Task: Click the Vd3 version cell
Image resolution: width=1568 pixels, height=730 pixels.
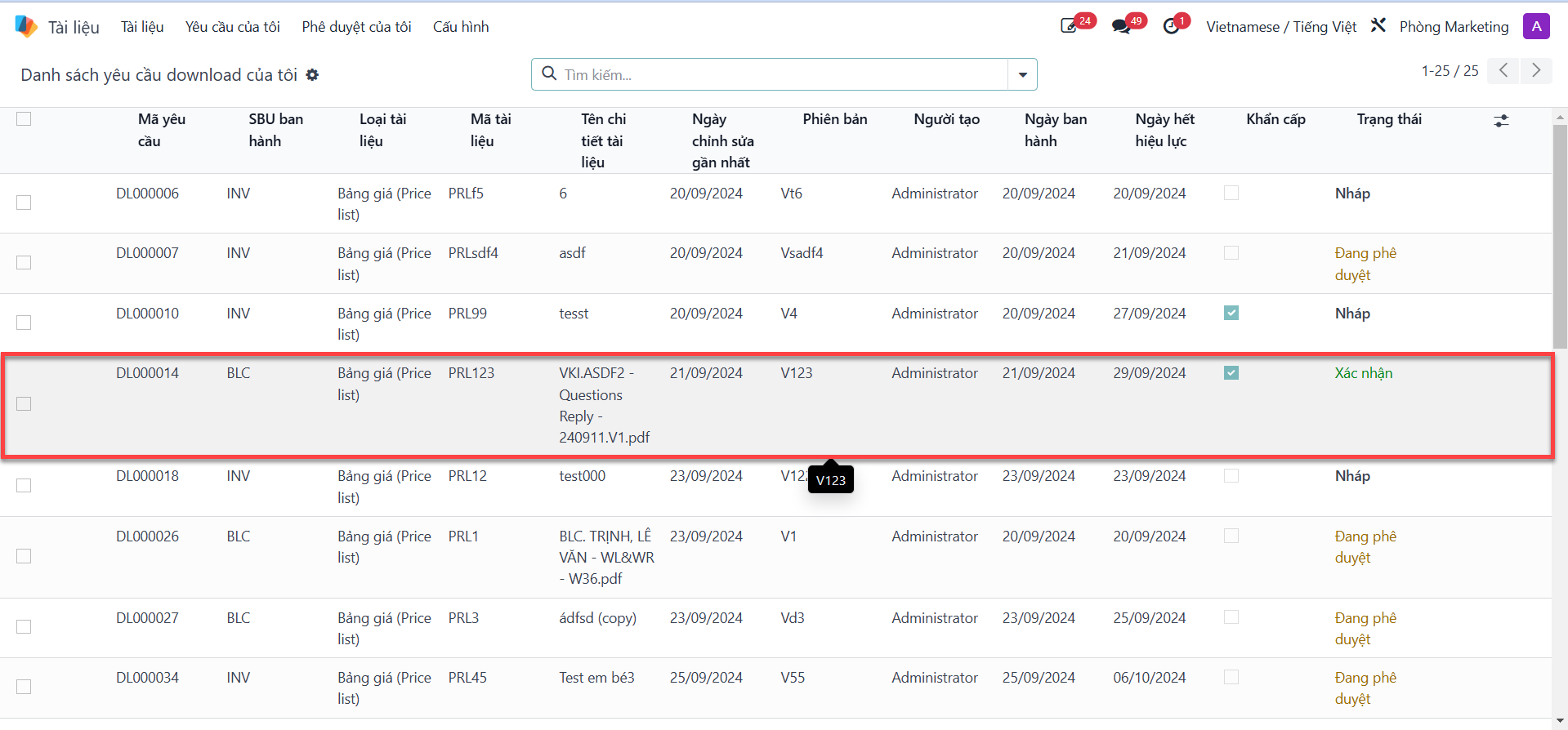Action: [793, 618]
